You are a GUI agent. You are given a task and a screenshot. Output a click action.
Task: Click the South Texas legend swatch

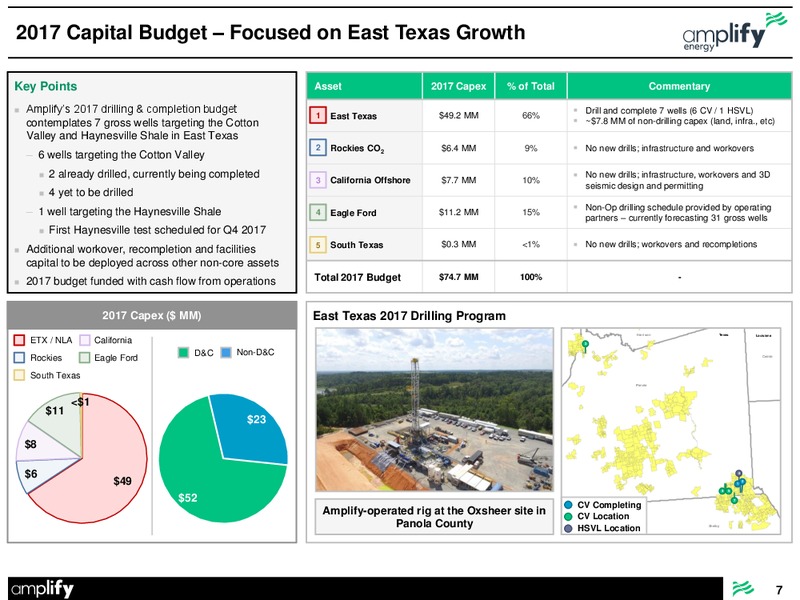(19, 375)
